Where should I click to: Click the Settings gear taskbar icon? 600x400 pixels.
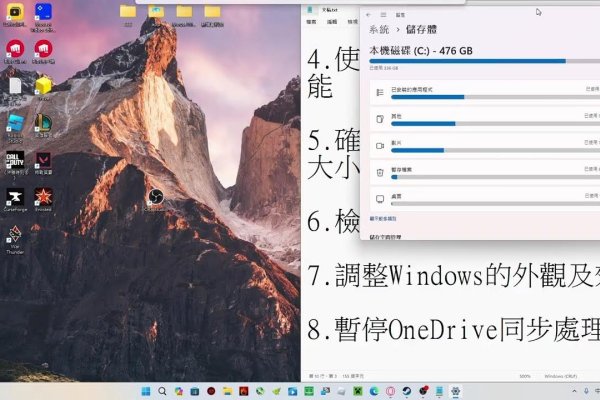(x=455, y=391)
